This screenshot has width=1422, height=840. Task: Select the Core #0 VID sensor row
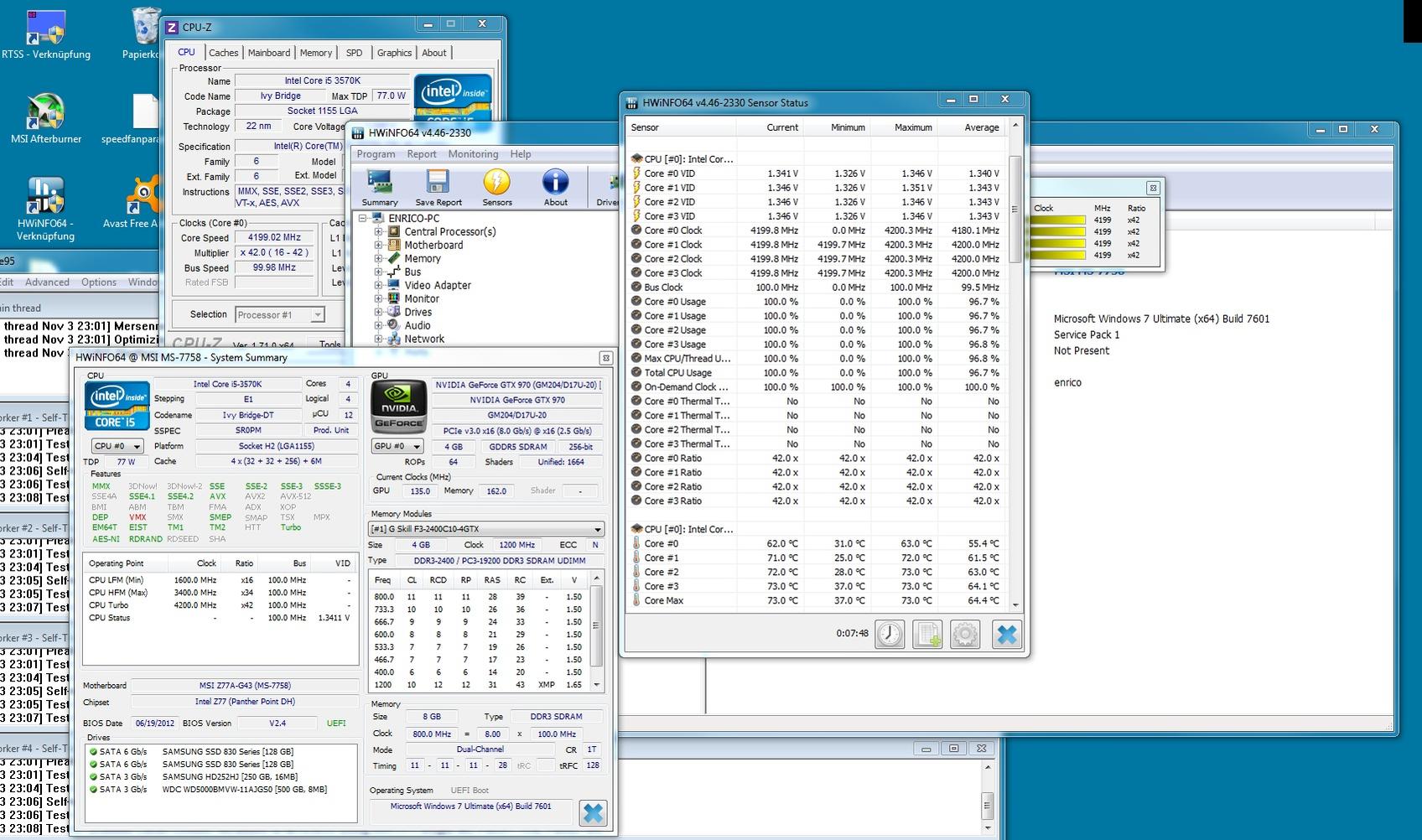[x=816, y=174]
